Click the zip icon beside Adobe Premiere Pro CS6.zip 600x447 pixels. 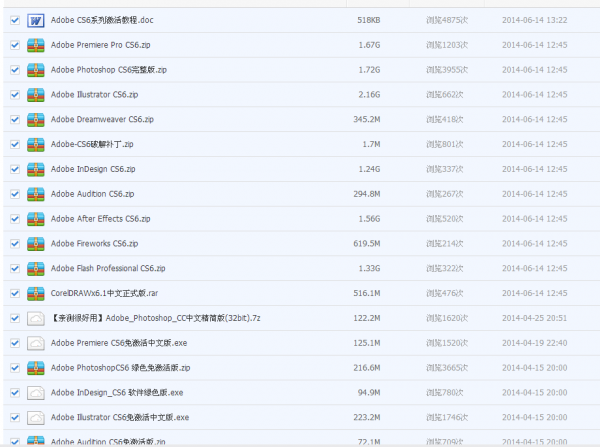click(36, 45)
